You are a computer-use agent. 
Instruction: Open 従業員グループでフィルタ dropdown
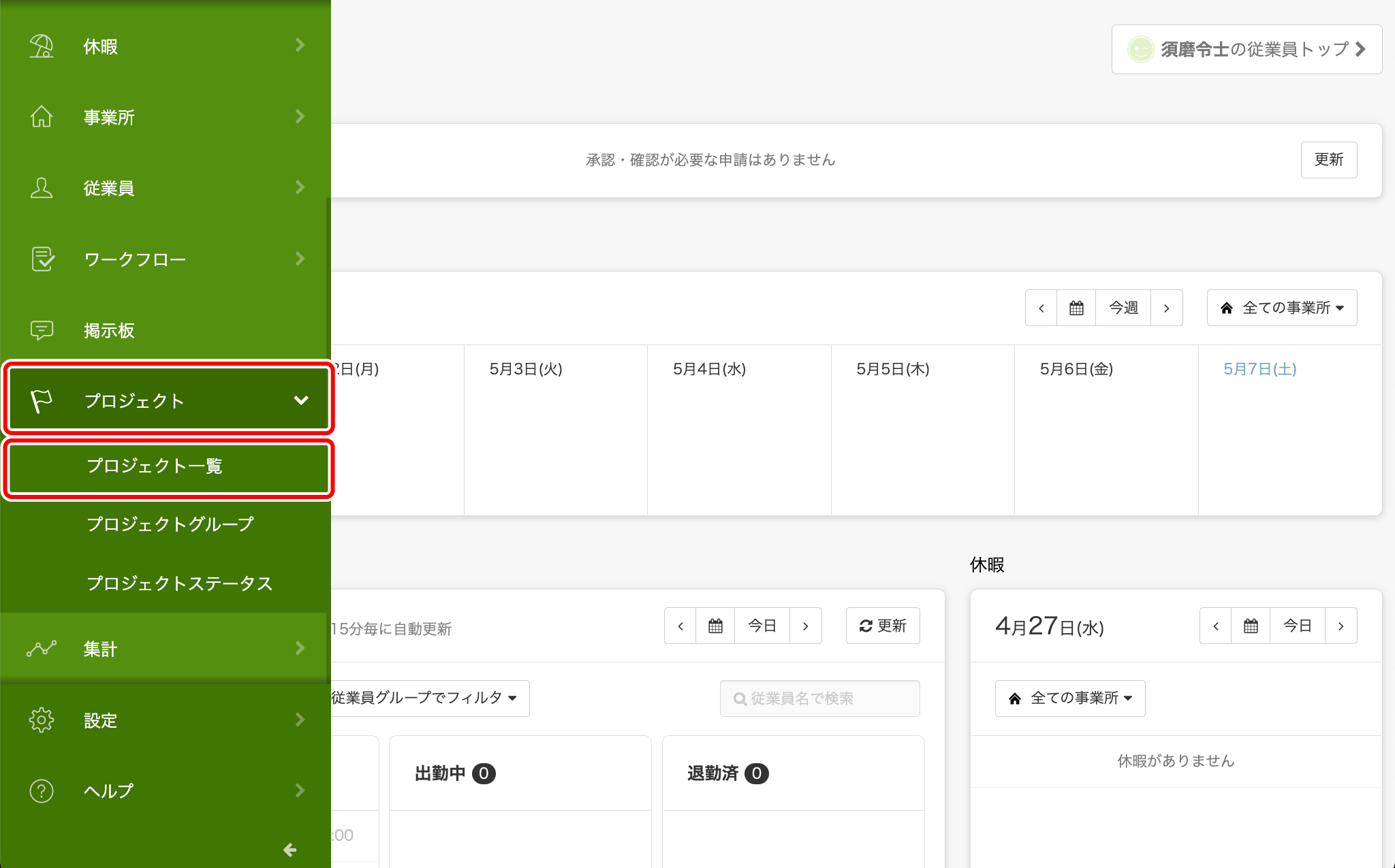click(x=426, y=698)
